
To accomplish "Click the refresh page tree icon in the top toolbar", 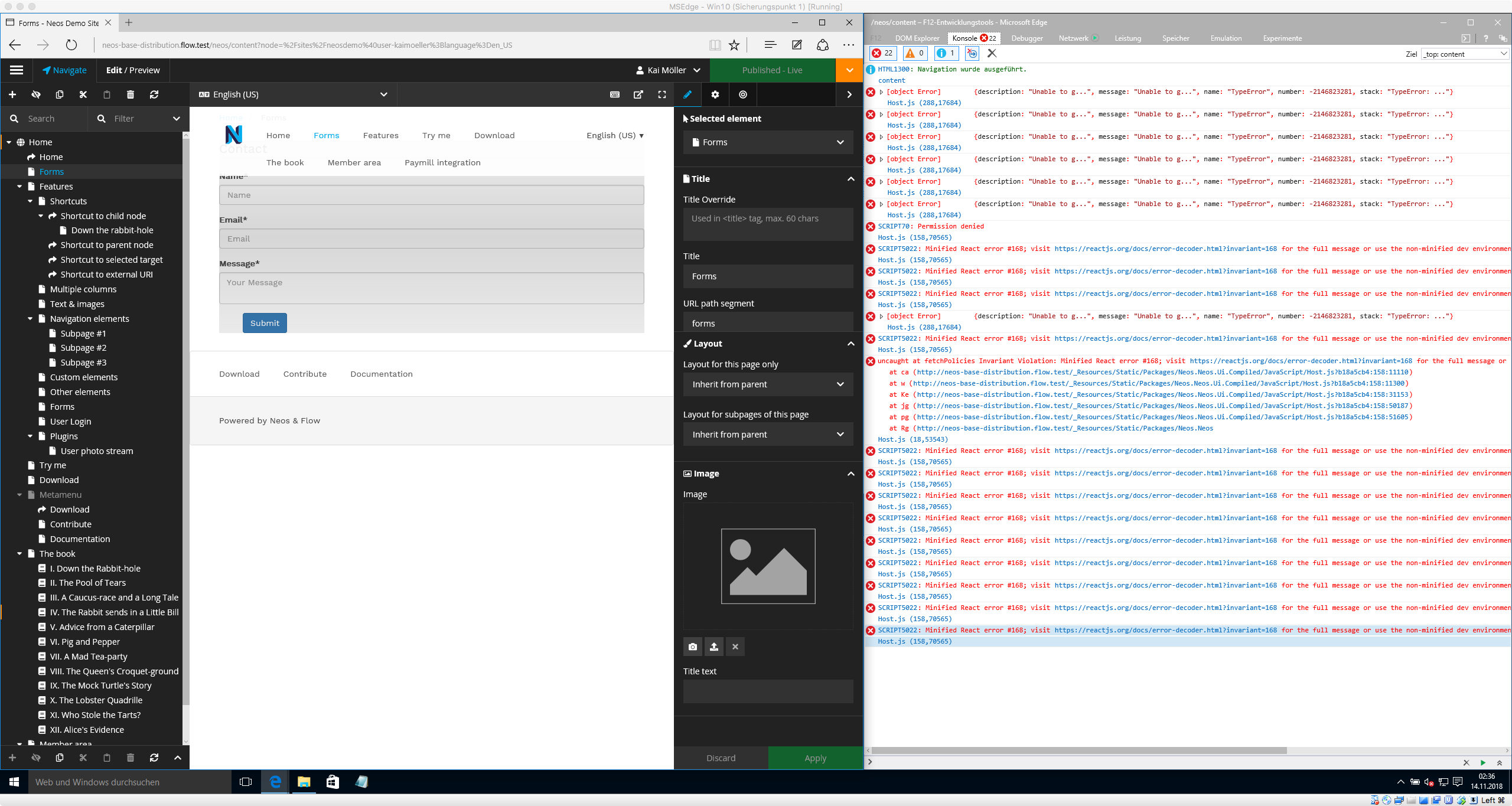I will point(154,94).
